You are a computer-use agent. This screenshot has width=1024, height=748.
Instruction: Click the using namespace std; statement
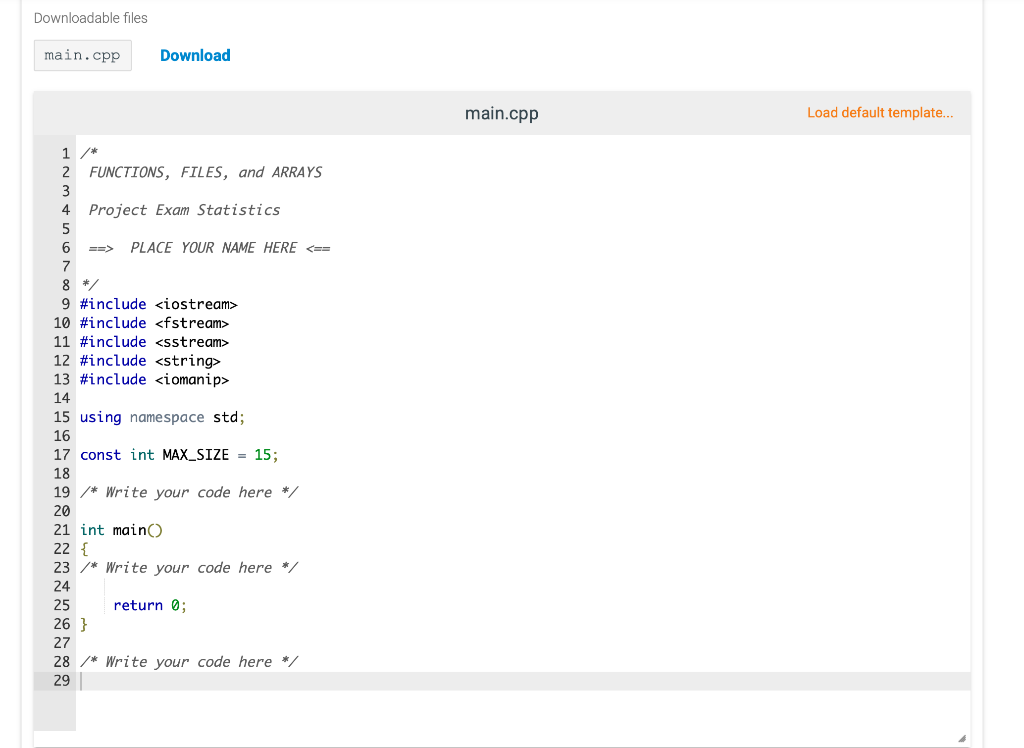163,417
